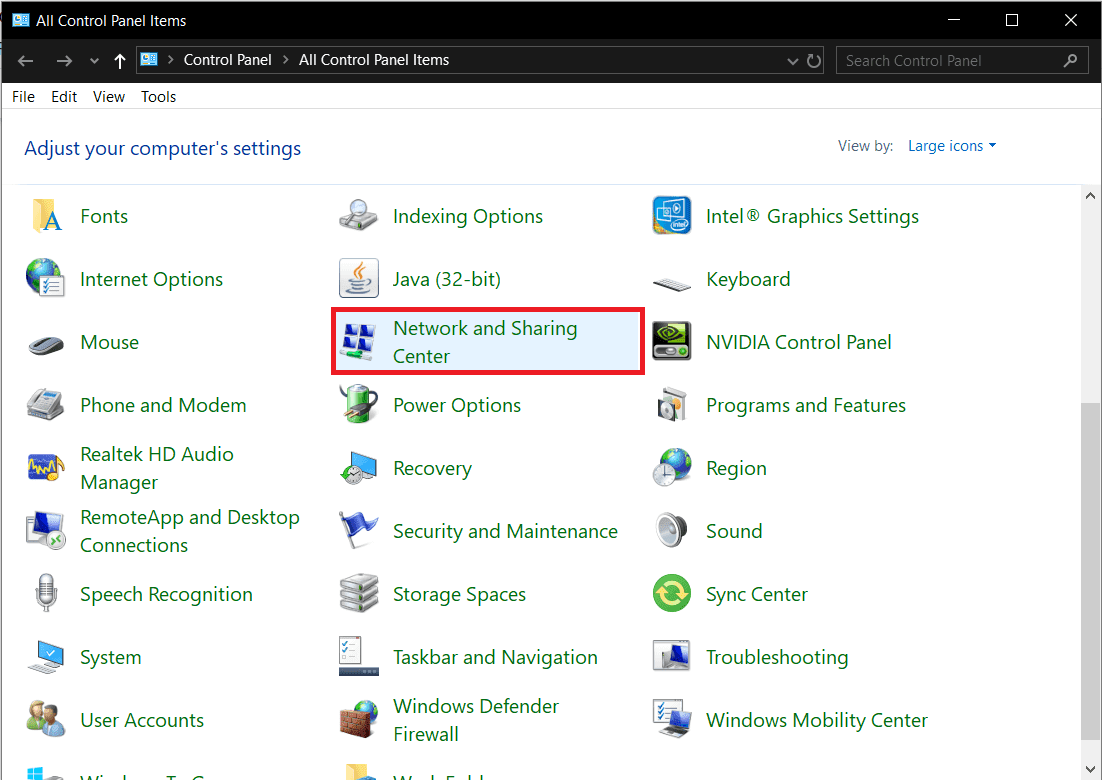This screenshot has width=1102, height=780.
Task: Click the Control Panel breadcrumb
Action: coord(227,60)
